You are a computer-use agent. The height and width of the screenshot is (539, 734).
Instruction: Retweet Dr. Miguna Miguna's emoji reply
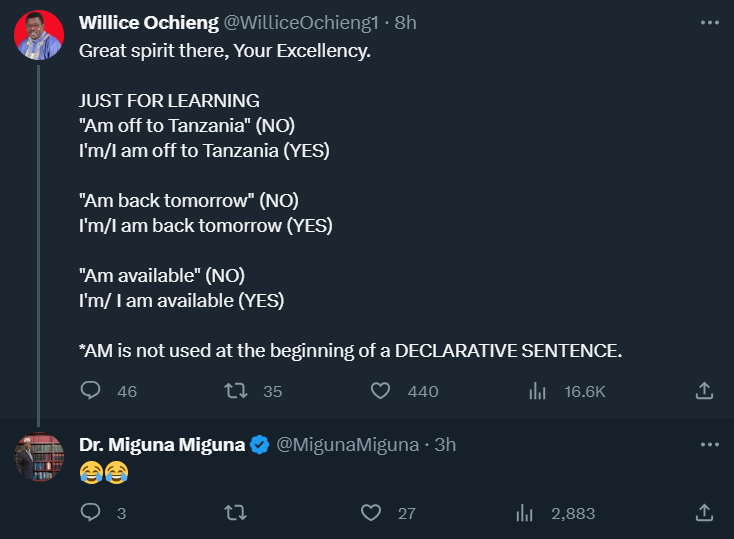[x=236, y=513]
